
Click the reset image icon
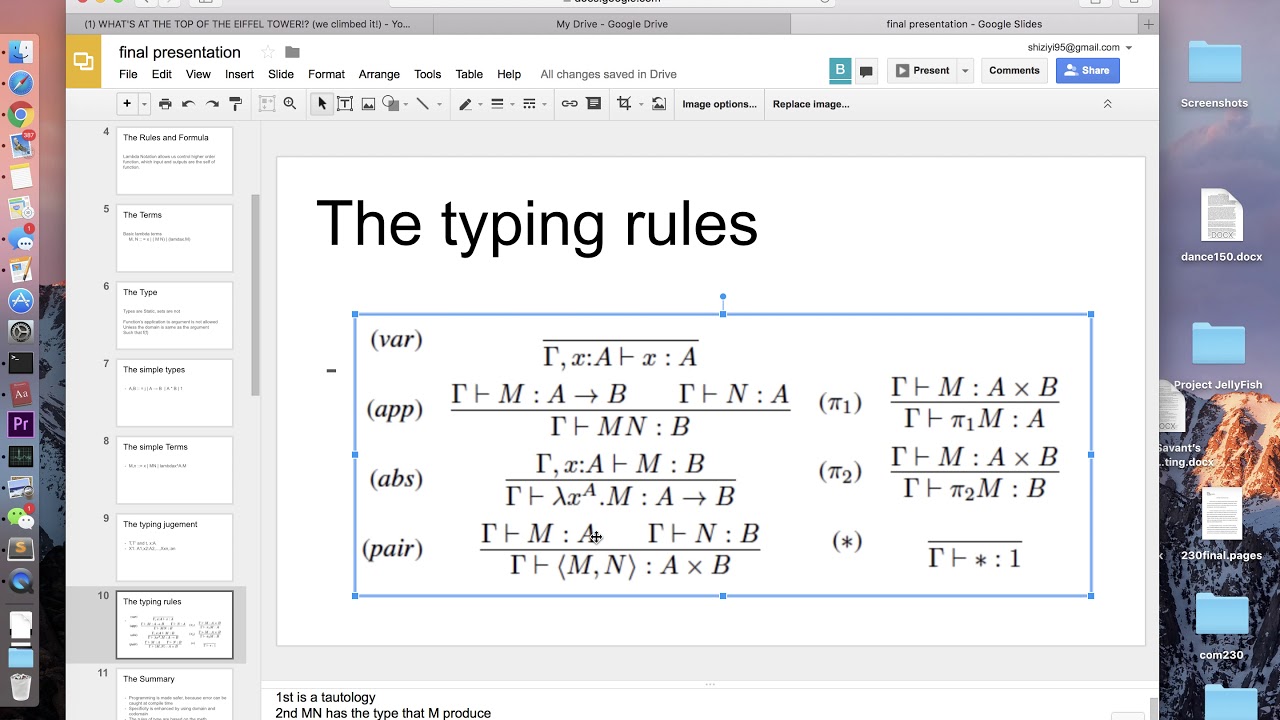pyautogui.click(x=658, y=103)
